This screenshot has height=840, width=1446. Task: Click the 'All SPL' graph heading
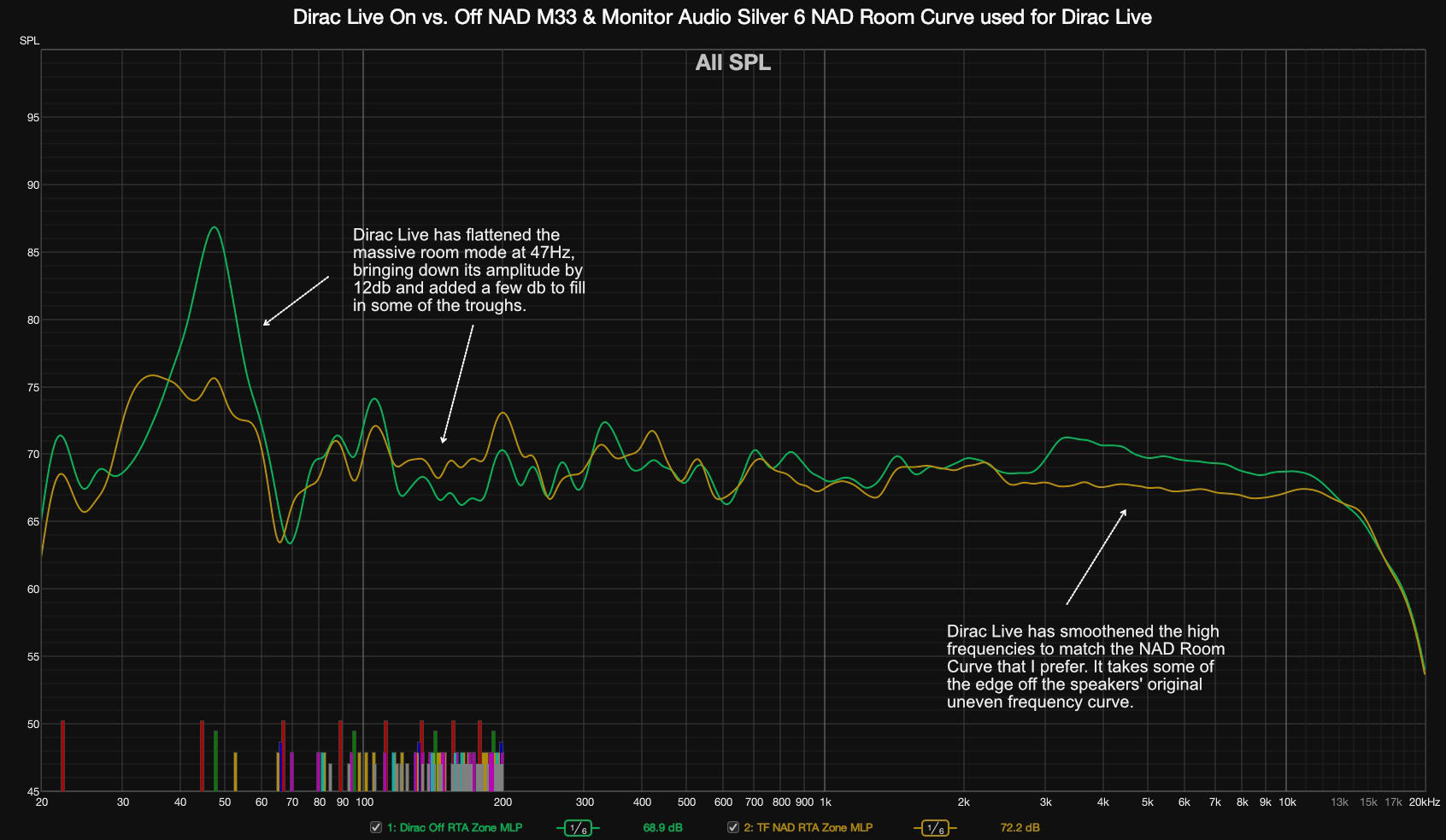point(733,62)
